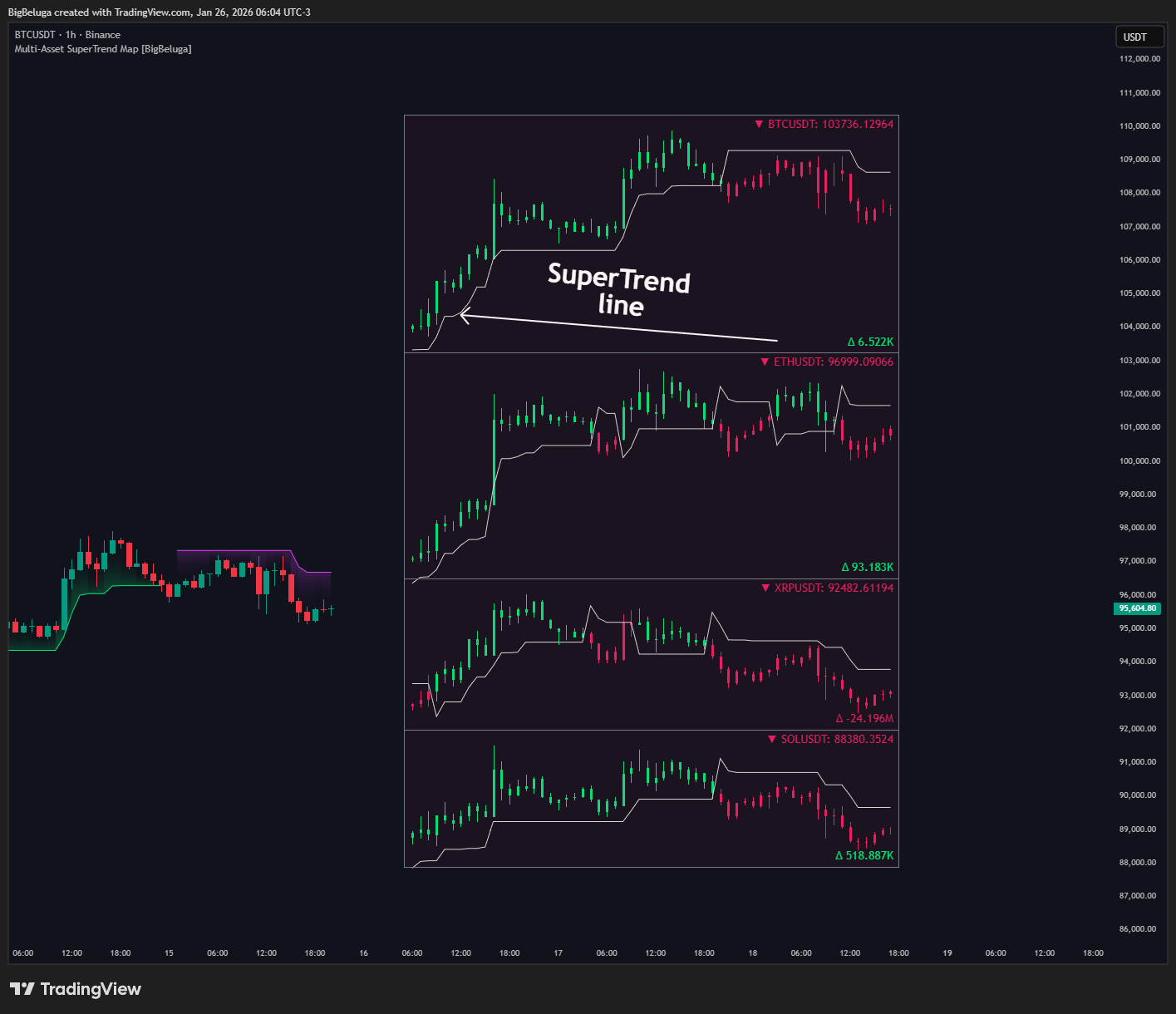
Task: Click the date label 16 on time axis
Action: 363,953
